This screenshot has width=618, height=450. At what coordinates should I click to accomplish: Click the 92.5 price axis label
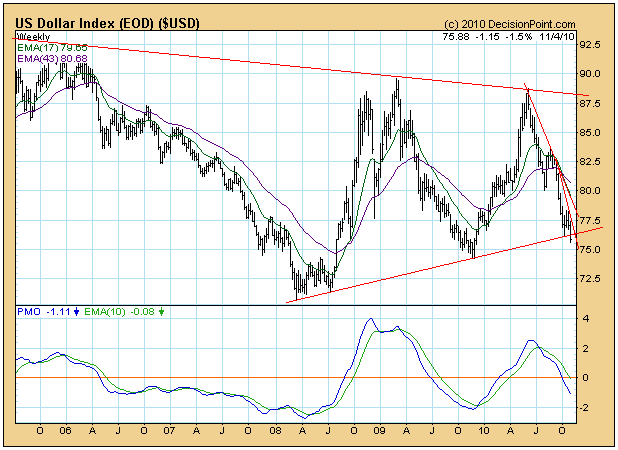[592, 45]
